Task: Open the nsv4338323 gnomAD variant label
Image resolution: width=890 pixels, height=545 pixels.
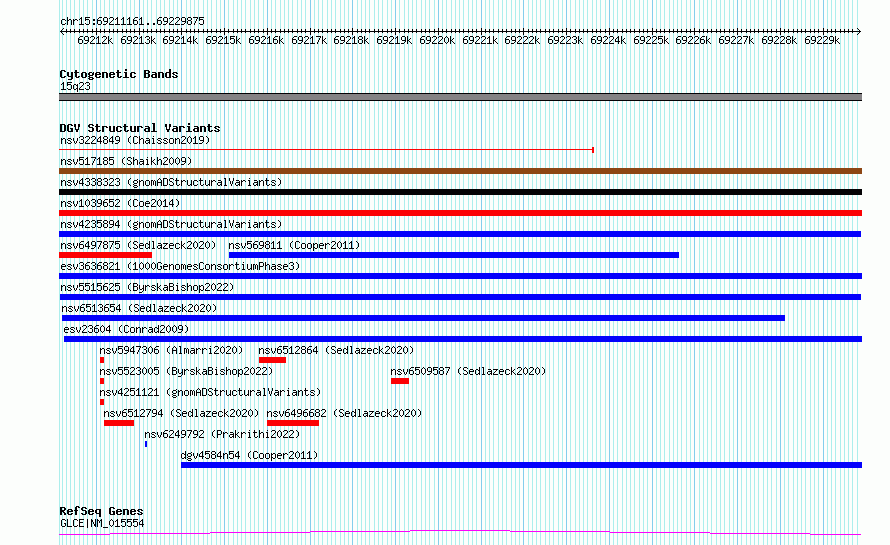Action: coord(171,182)
